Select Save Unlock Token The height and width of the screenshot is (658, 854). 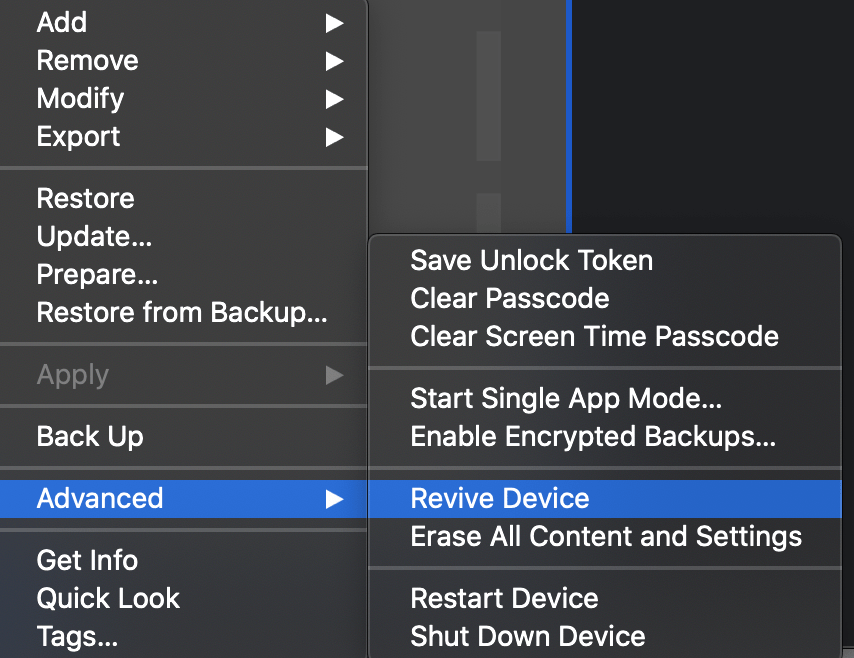531,260
